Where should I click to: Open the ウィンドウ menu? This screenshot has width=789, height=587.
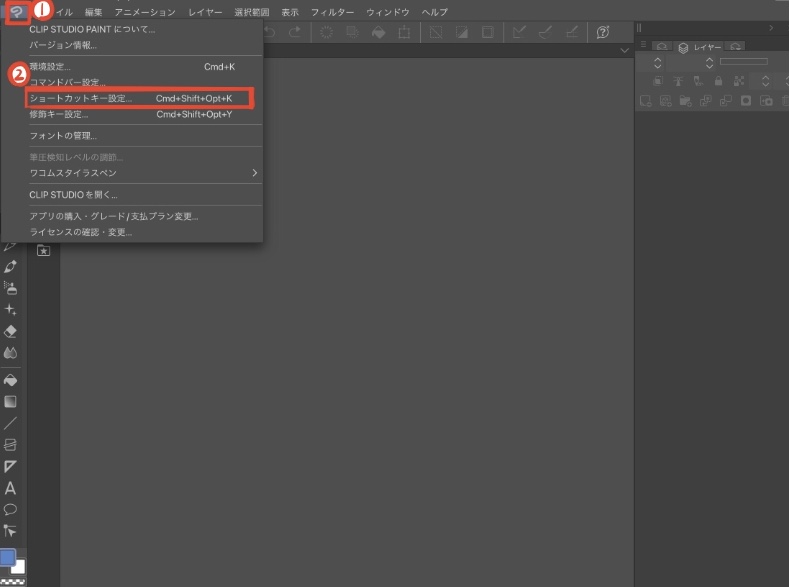387,12
